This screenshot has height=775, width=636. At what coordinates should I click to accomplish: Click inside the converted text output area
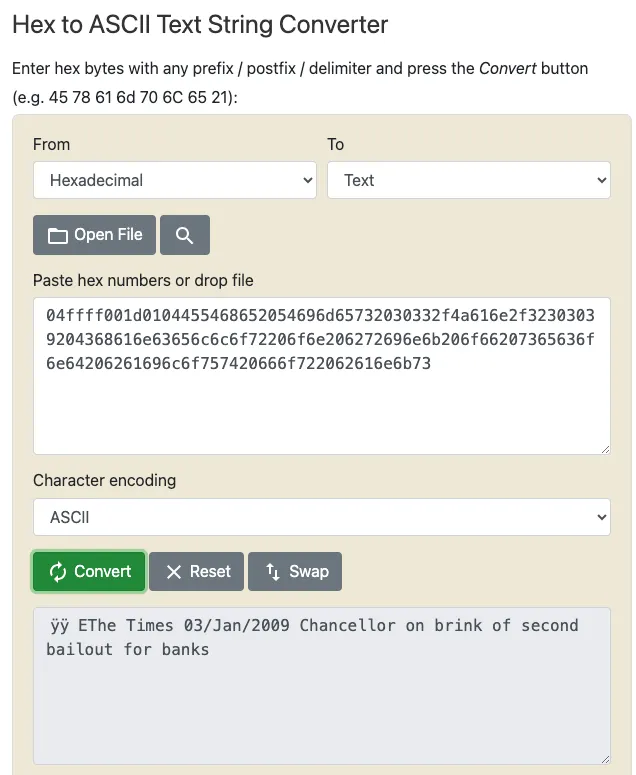322,700
